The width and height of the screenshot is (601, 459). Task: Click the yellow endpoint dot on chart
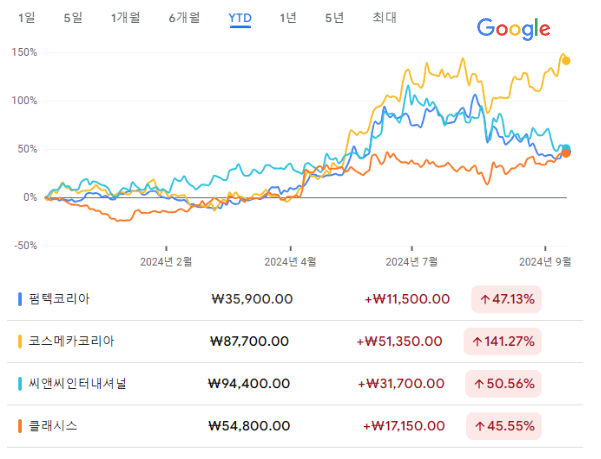(x=566, y=61)
